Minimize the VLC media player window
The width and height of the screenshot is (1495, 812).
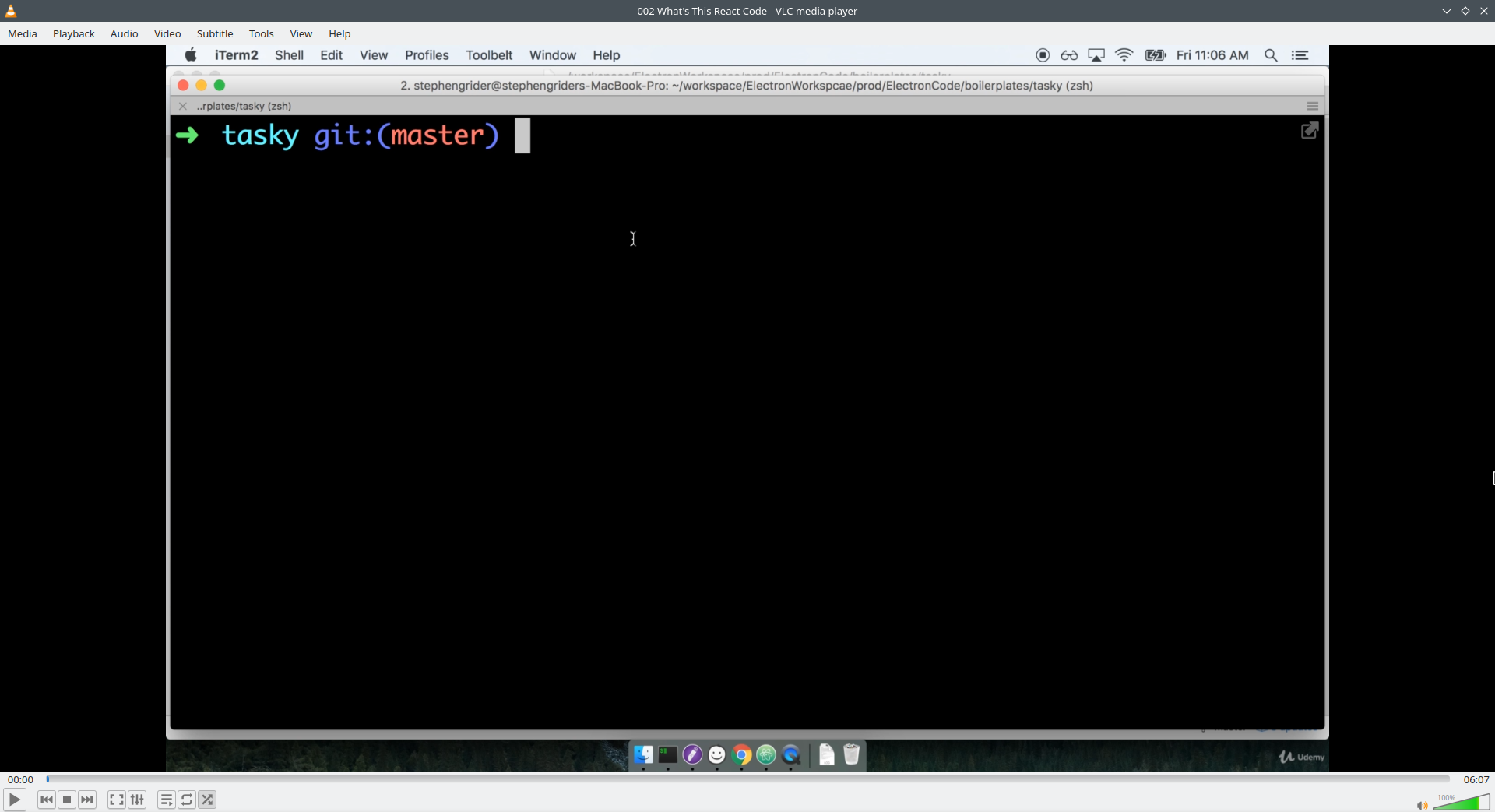(x=1447, y=11)
